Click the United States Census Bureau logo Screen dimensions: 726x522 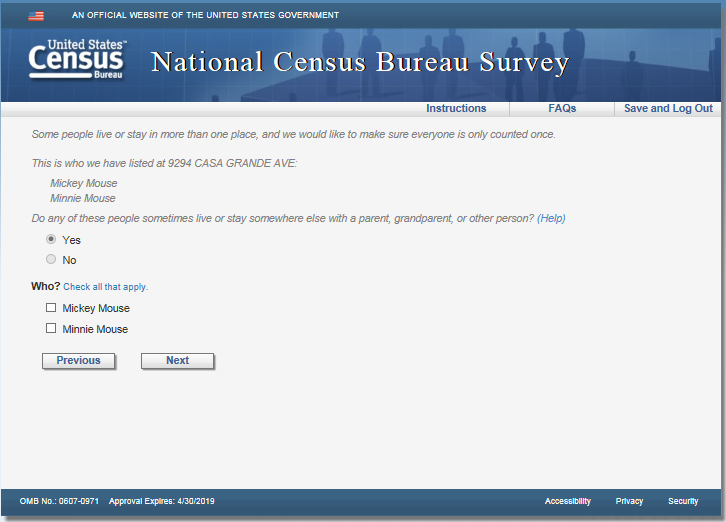coord(77,59)
